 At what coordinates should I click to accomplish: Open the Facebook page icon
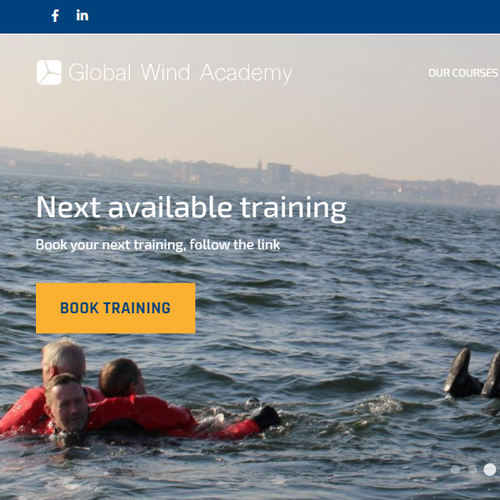55,16
